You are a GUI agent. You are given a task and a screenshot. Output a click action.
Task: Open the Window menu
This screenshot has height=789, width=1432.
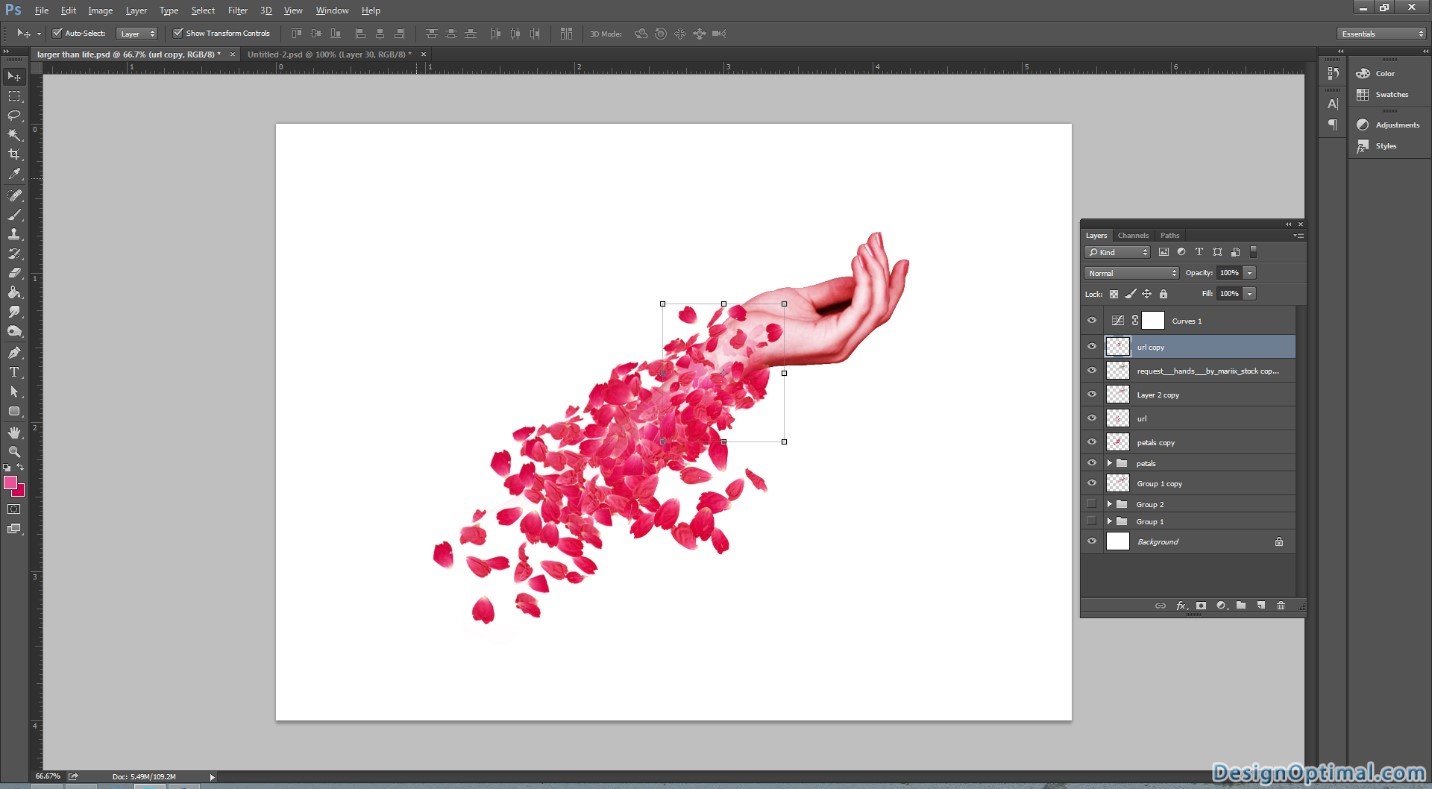pos(332,10)
